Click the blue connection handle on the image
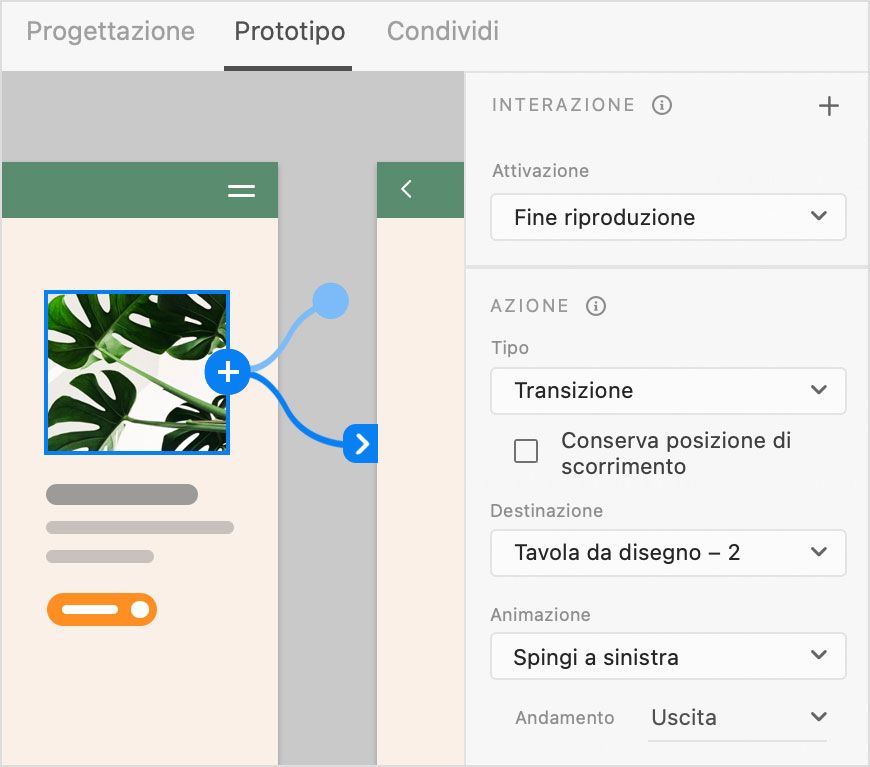The image size is (870, 767). [x=227, y=371]
